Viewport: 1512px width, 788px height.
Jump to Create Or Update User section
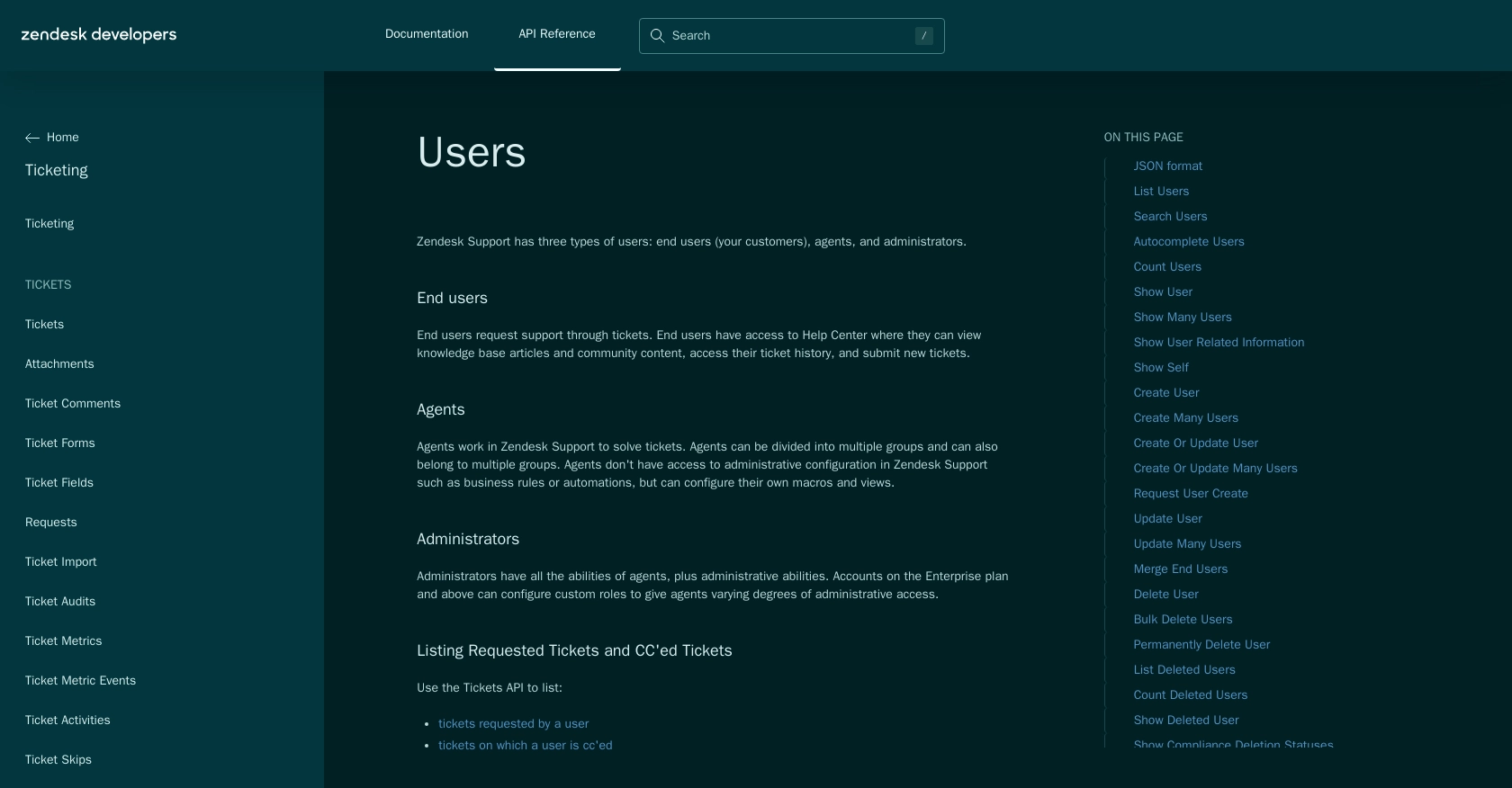click(x=1196, y=443)
